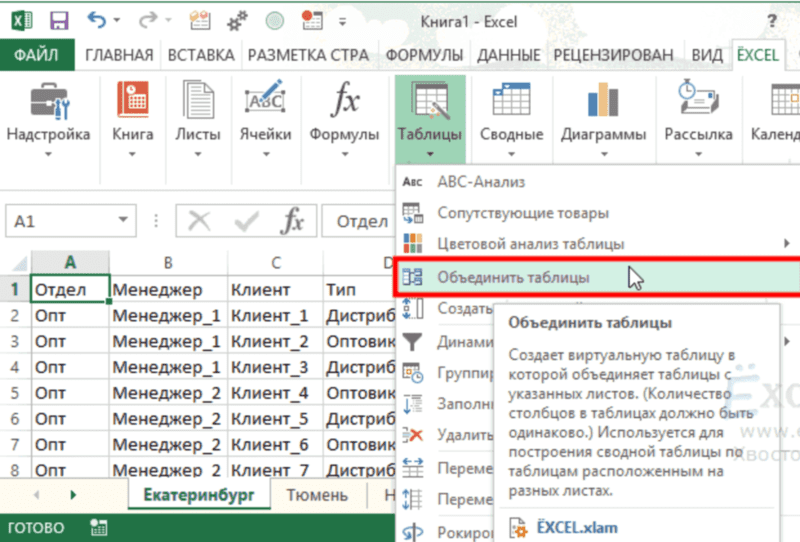Click the macro record icon in status bar

[98, 528]
